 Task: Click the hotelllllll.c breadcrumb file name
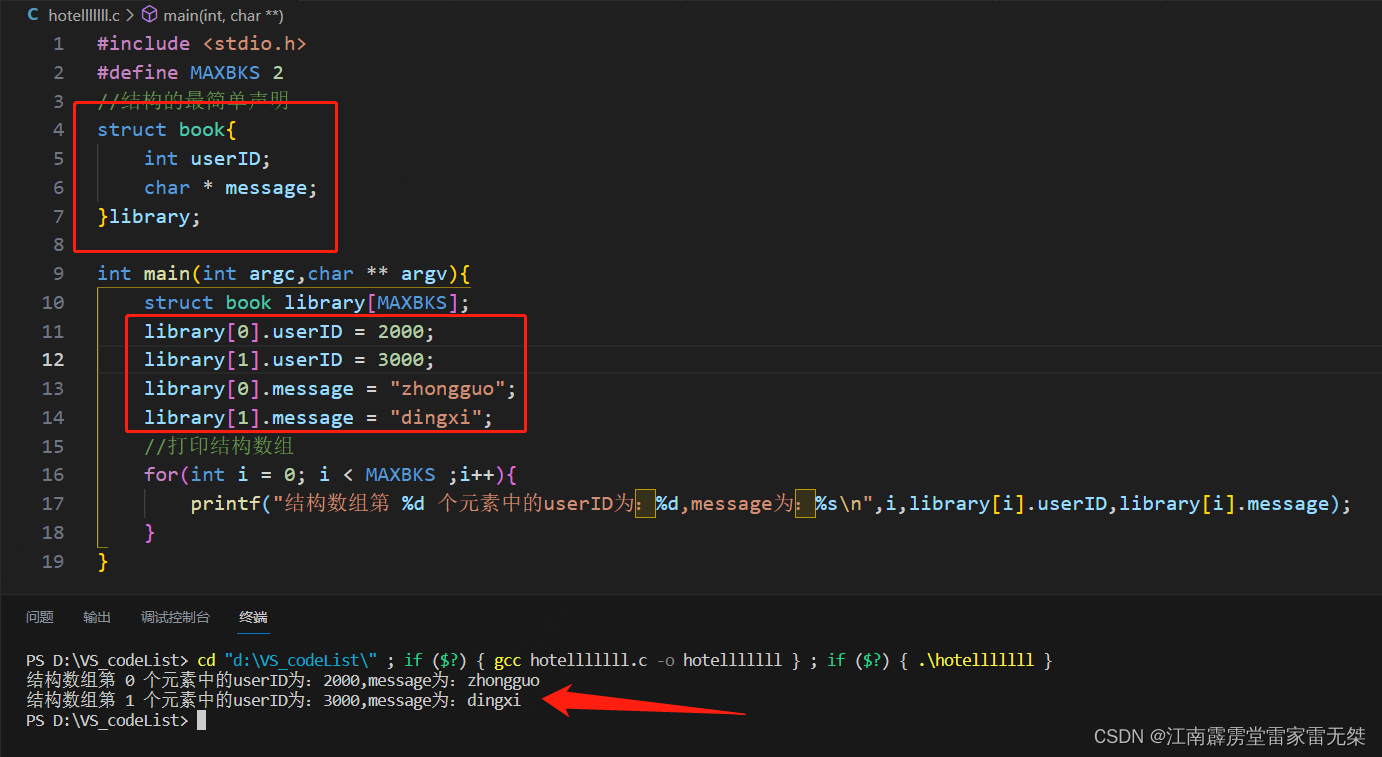pos(84,15)
